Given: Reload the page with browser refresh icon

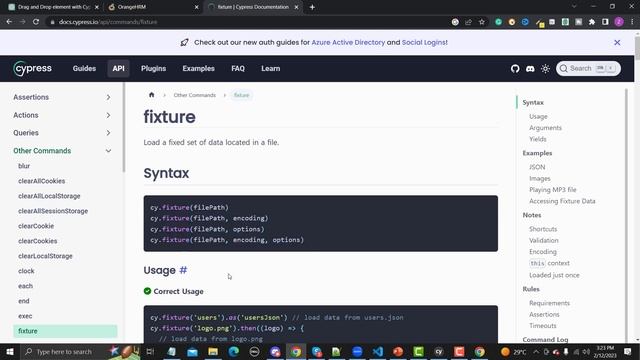Looking at the screenshot, I should [x=36, y=22].
